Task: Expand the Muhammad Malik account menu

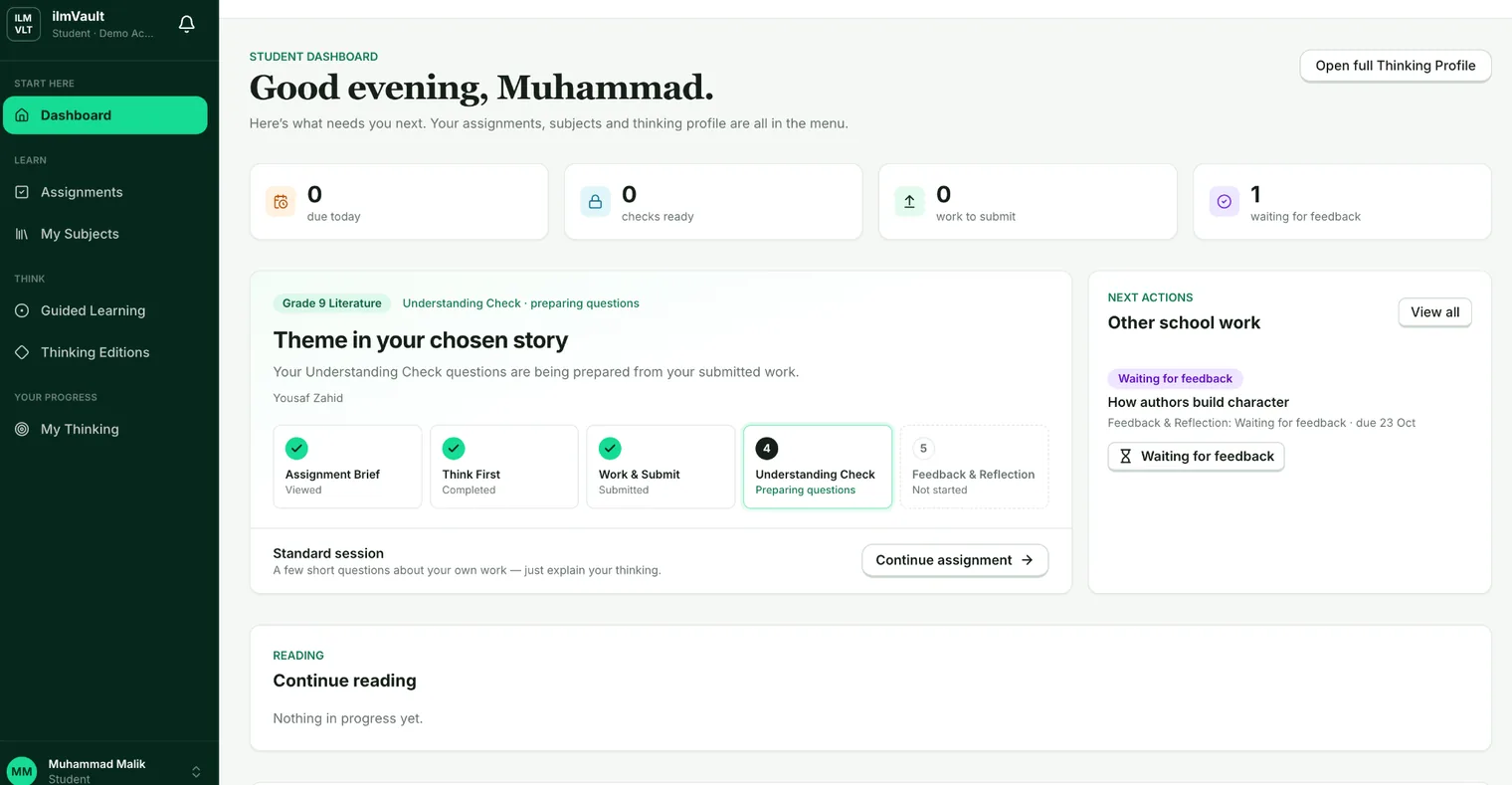Action: point(196,771)
